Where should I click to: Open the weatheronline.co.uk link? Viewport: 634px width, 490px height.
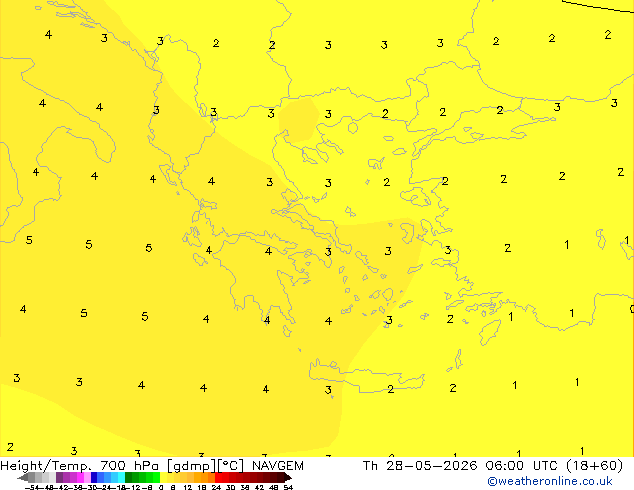point(550,481)
